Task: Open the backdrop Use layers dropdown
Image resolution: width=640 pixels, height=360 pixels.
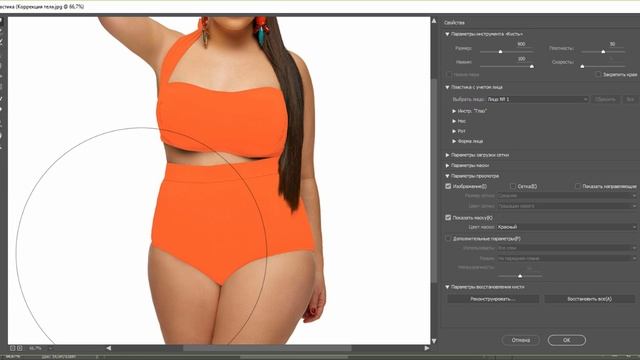Action: [x=567, y=248]
